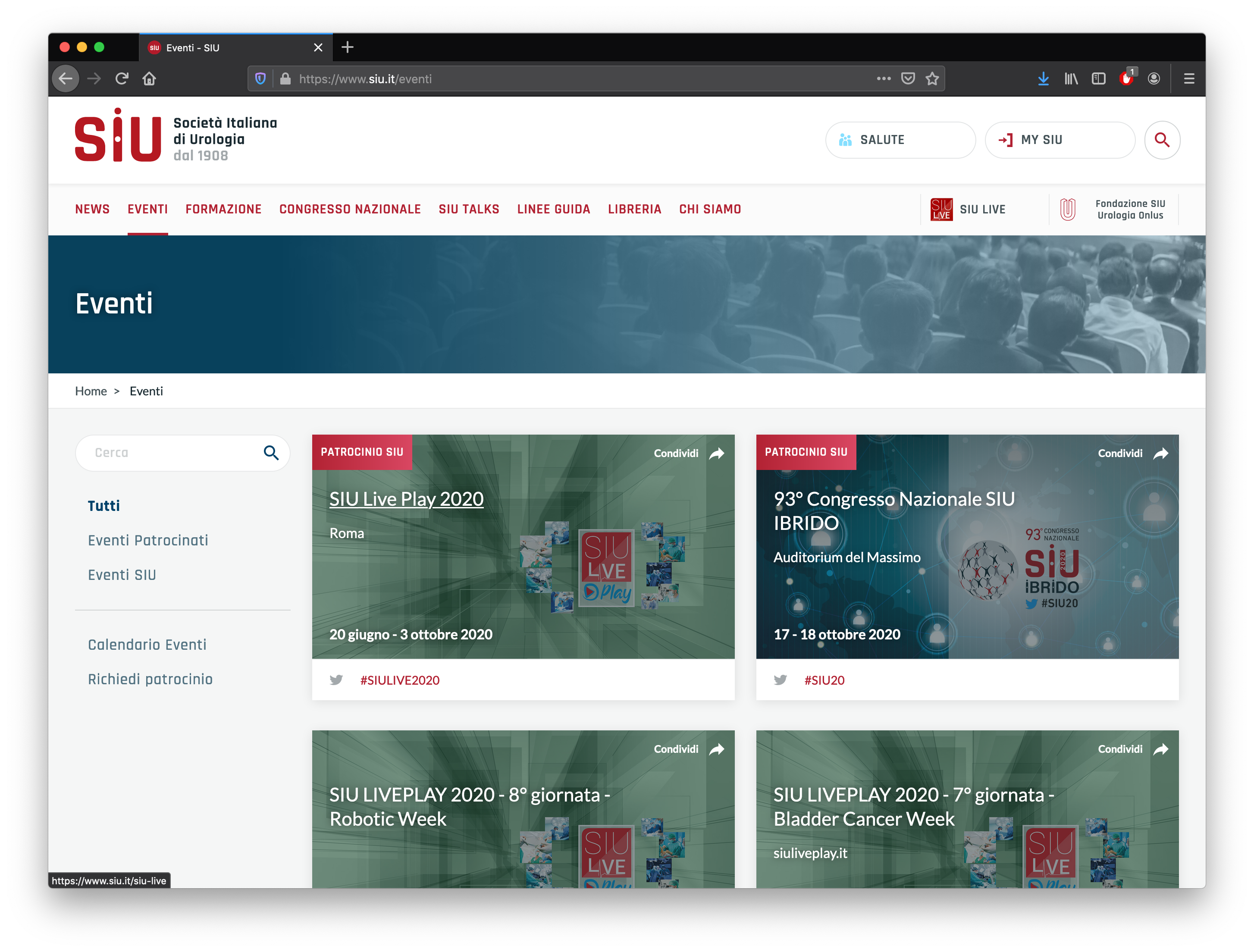Open the red extension icon with badge
This screenshot has height=952, width=1254.
(x=1126, y=78)
